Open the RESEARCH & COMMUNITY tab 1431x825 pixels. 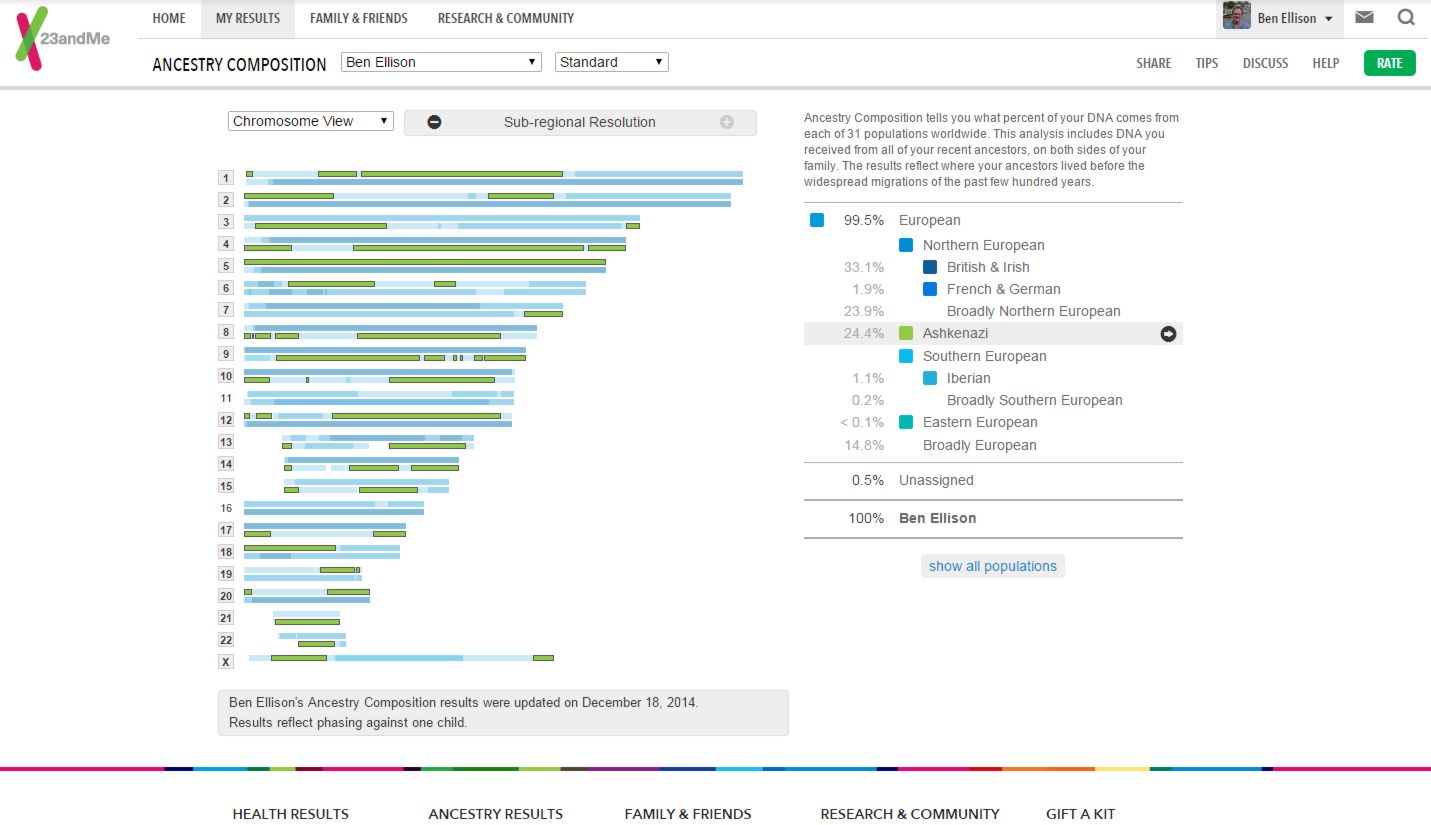point(506,18)
